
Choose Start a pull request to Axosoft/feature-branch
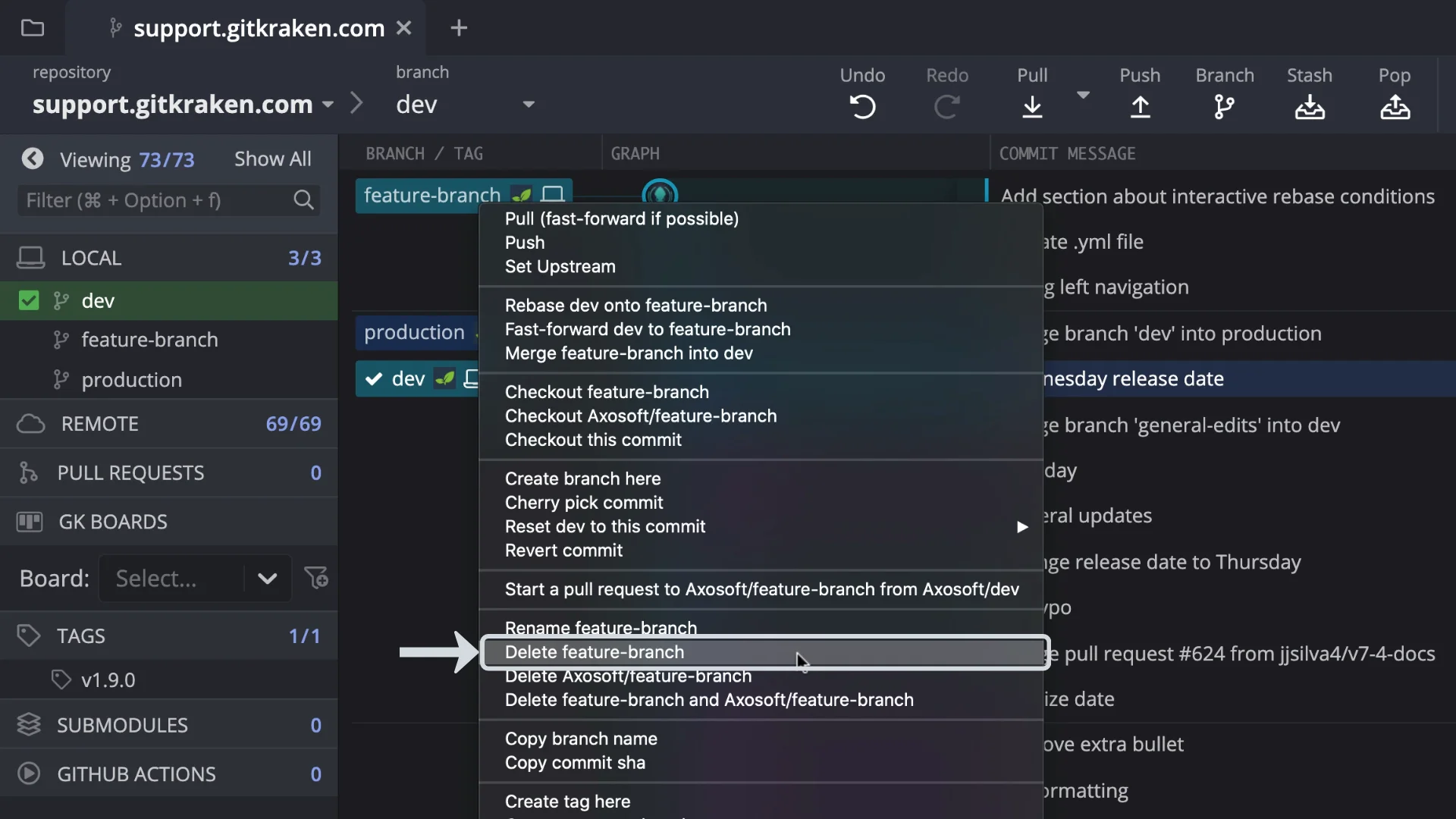[761, 589]
